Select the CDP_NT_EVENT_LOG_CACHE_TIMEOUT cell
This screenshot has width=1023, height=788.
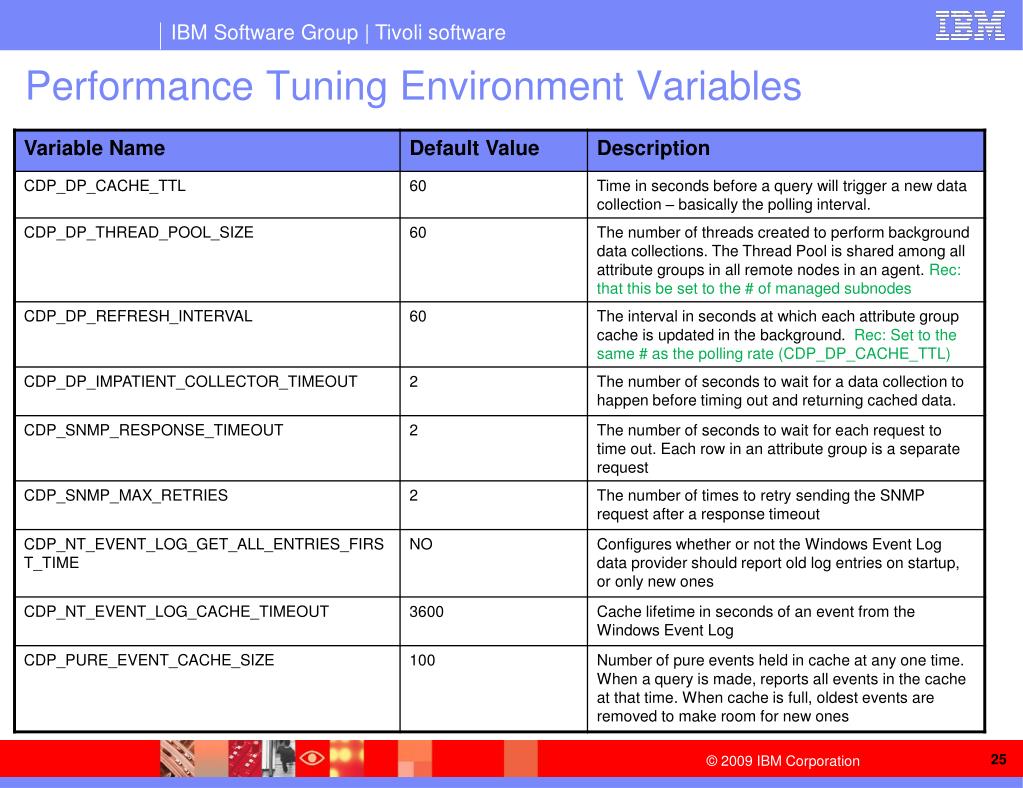(207, 621)
